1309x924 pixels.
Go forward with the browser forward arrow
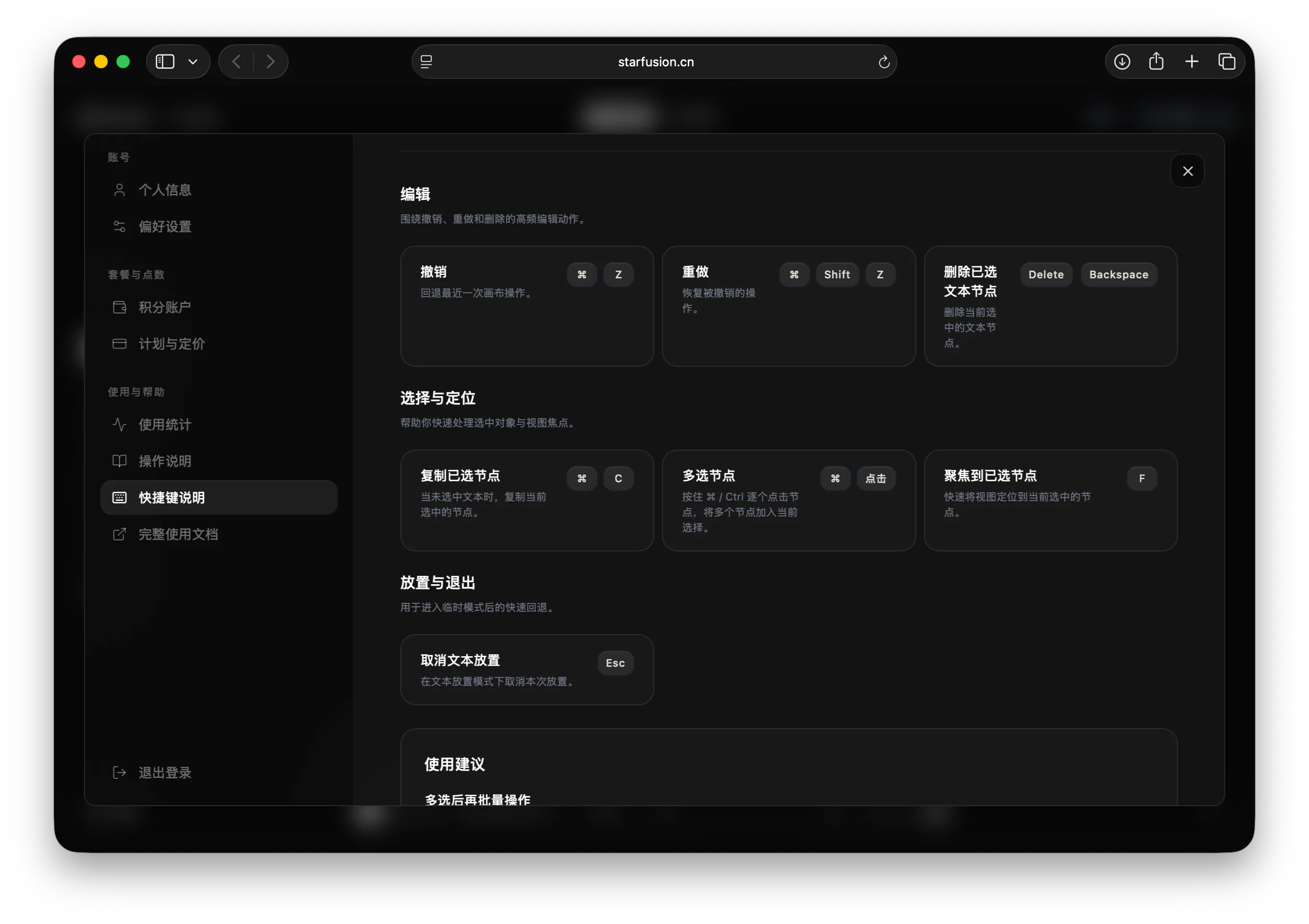(270, 62)
